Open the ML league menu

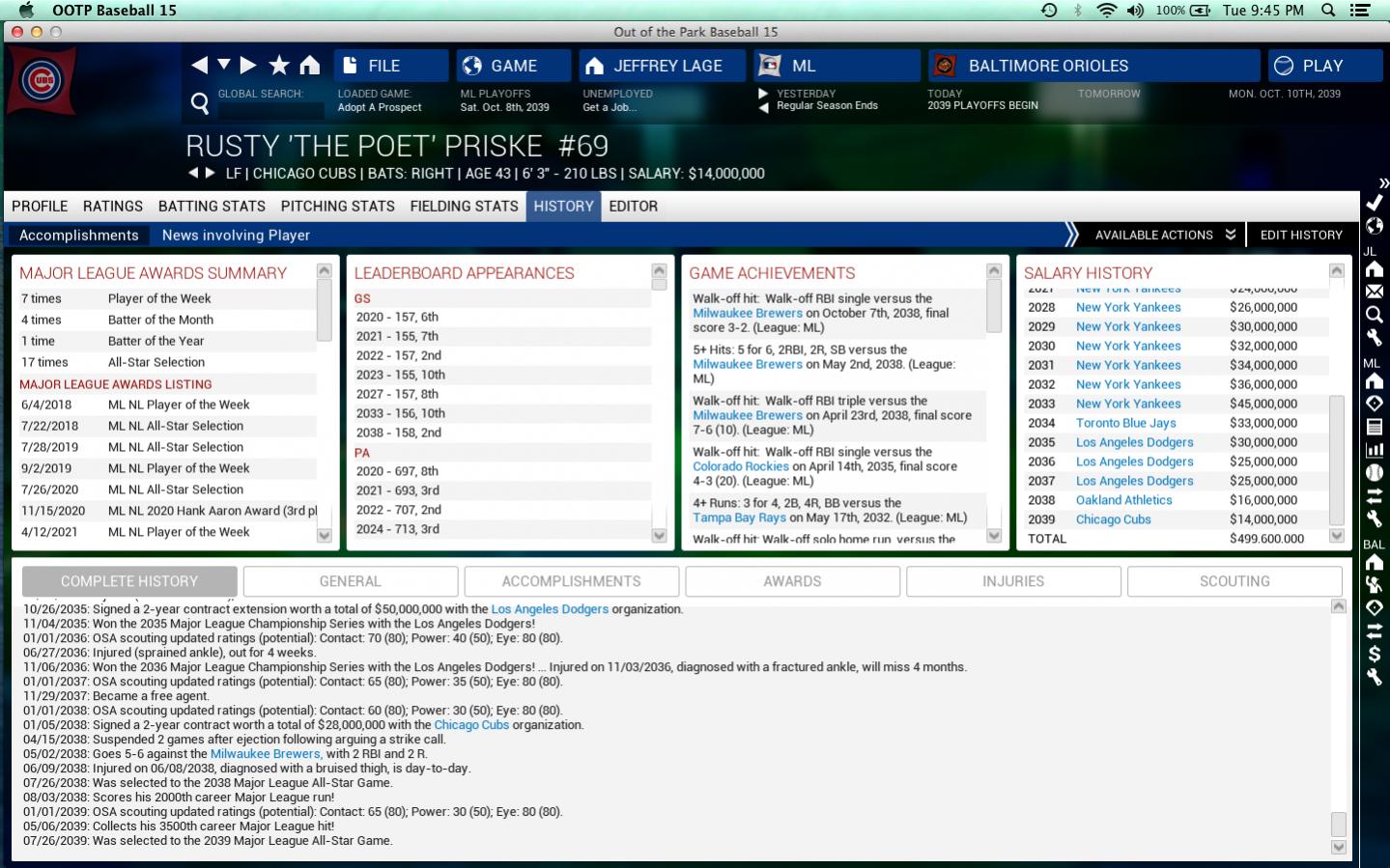pos(837,66)
